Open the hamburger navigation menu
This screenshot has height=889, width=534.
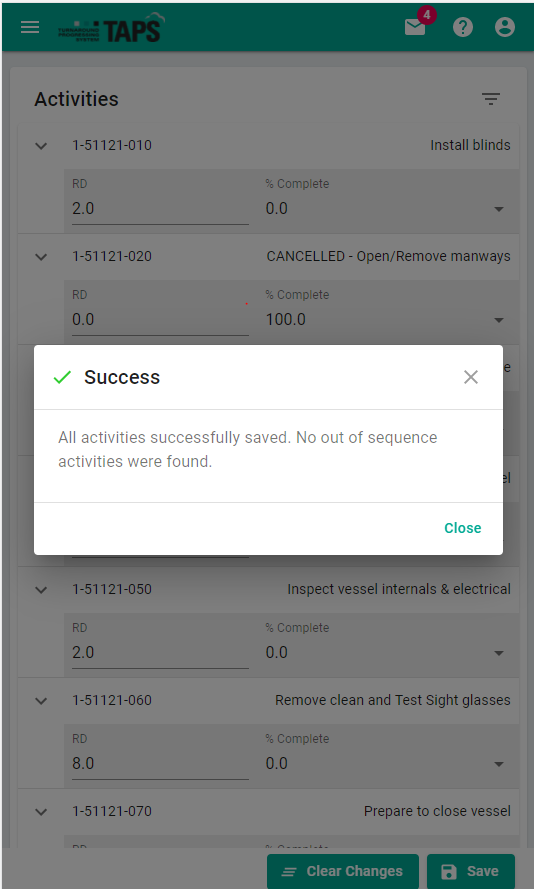[30, 27]
